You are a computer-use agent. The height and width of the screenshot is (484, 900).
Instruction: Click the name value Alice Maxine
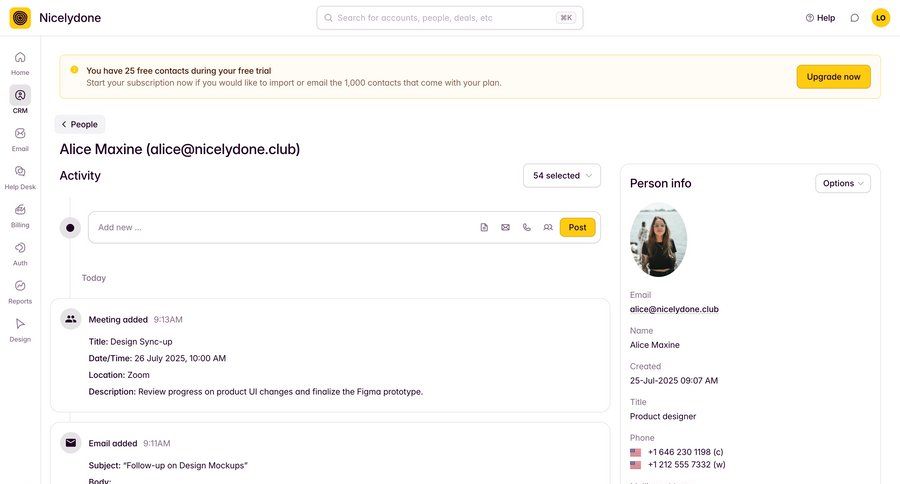point(654,344)
